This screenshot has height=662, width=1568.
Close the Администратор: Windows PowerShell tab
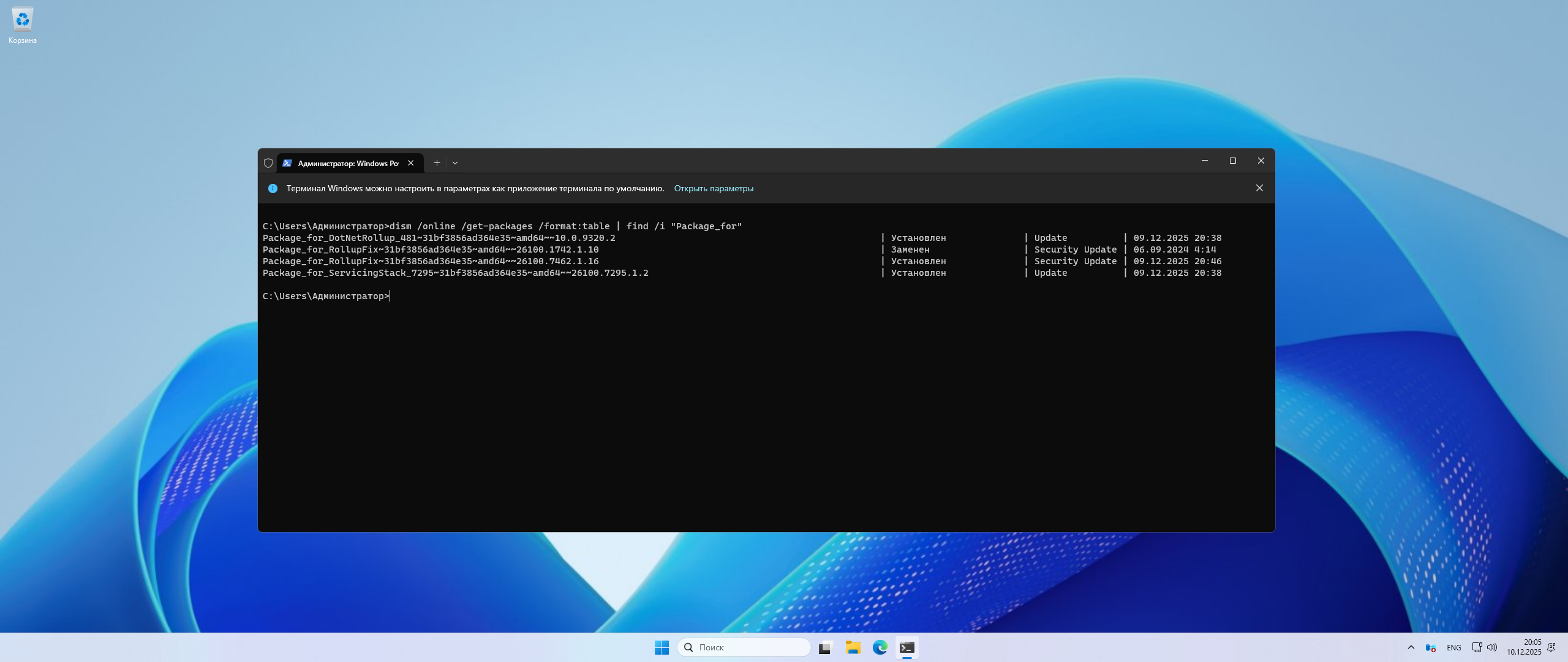(x=411, y=163)
